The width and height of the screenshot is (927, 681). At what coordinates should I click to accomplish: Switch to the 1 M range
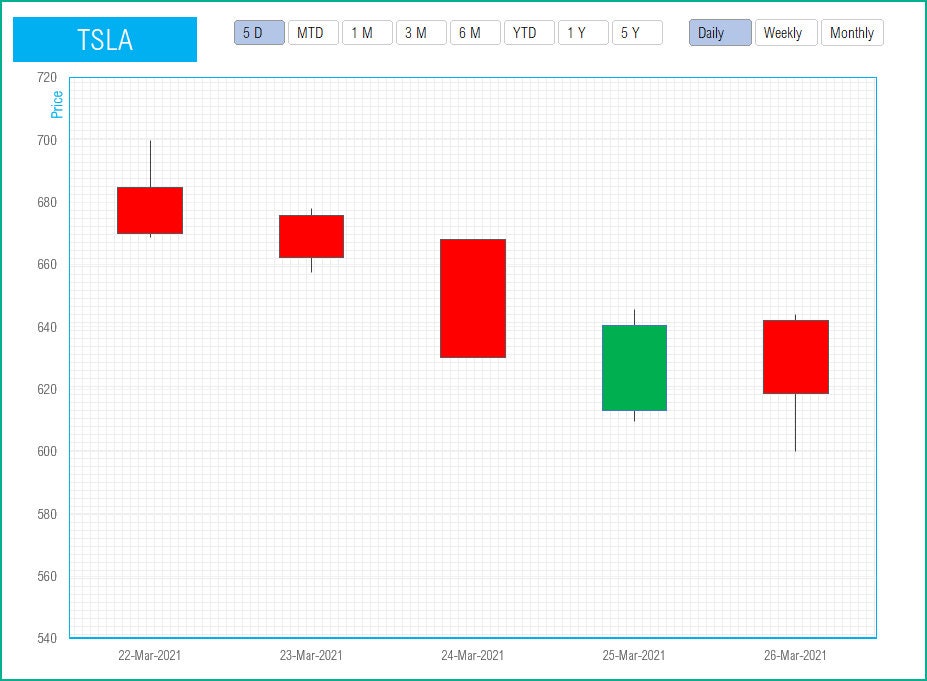click(366, 32)
